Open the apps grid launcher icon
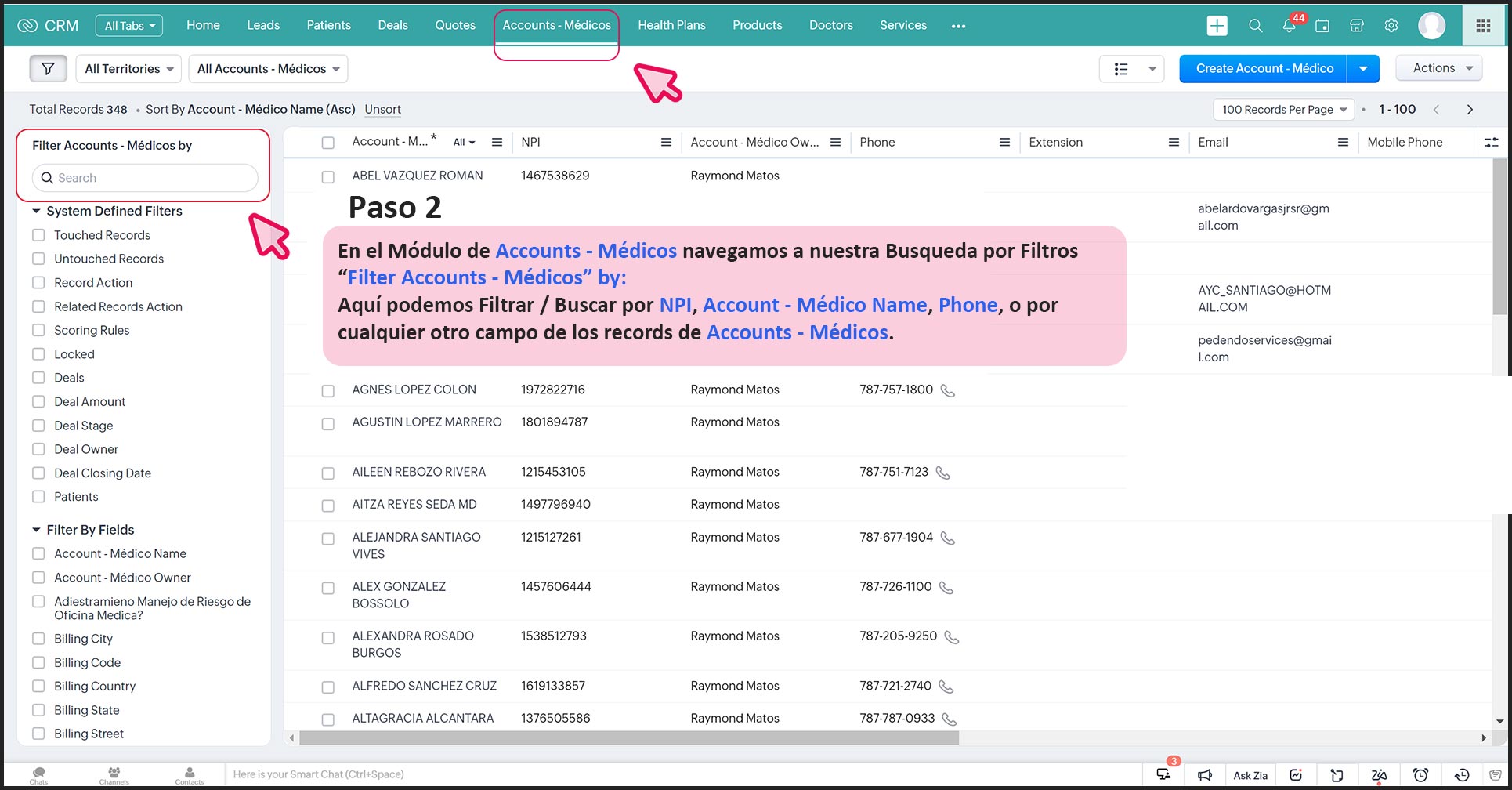The image size is (1512, 790). click(x=1483, y=26)
